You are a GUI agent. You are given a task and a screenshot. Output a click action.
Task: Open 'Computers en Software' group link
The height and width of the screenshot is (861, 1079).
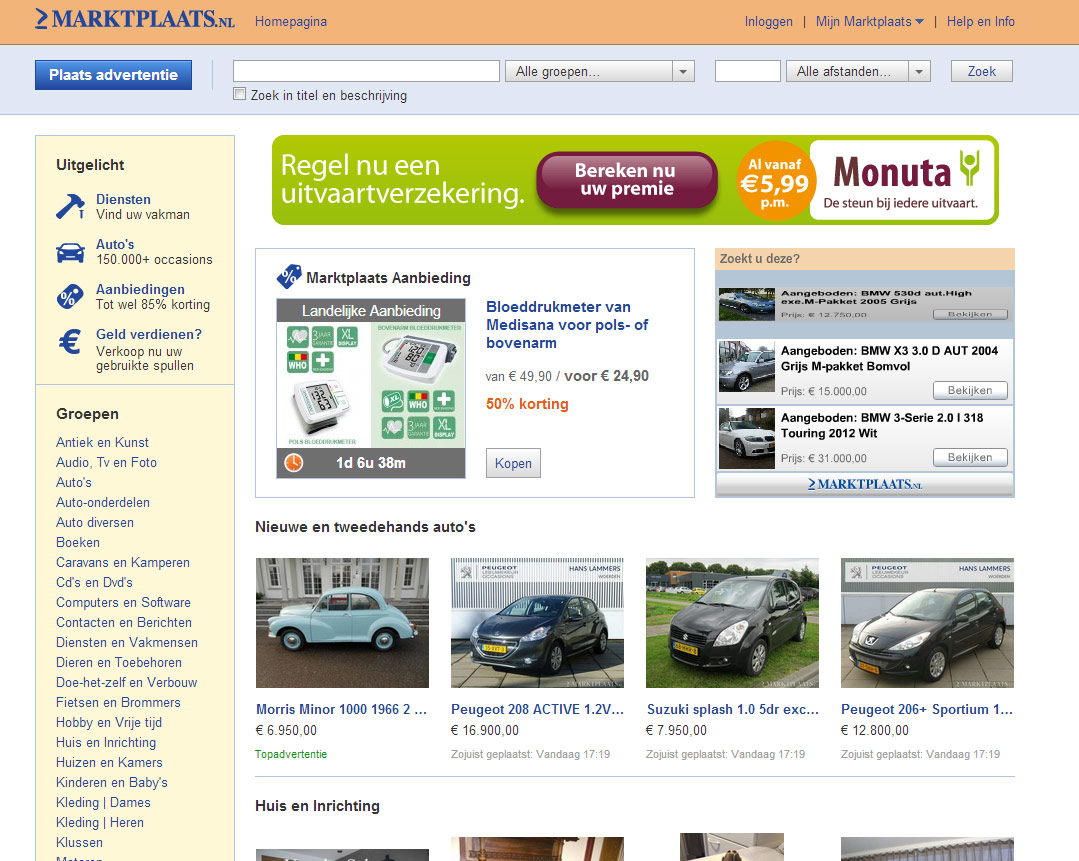pyautogui.click(x=123, y=602)
